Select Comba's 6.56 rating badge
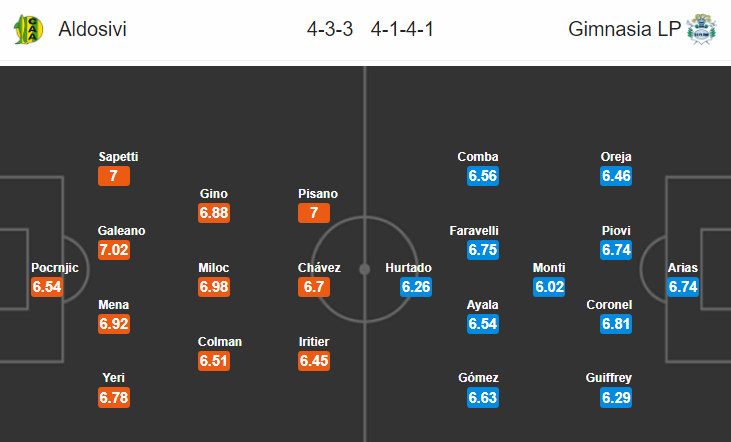 click(x=483, y=176)
